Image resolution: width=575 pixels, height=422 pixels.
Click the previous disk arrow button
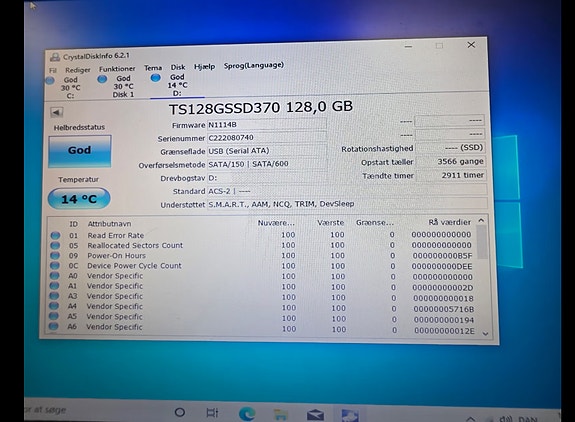(x=56, y=112)
